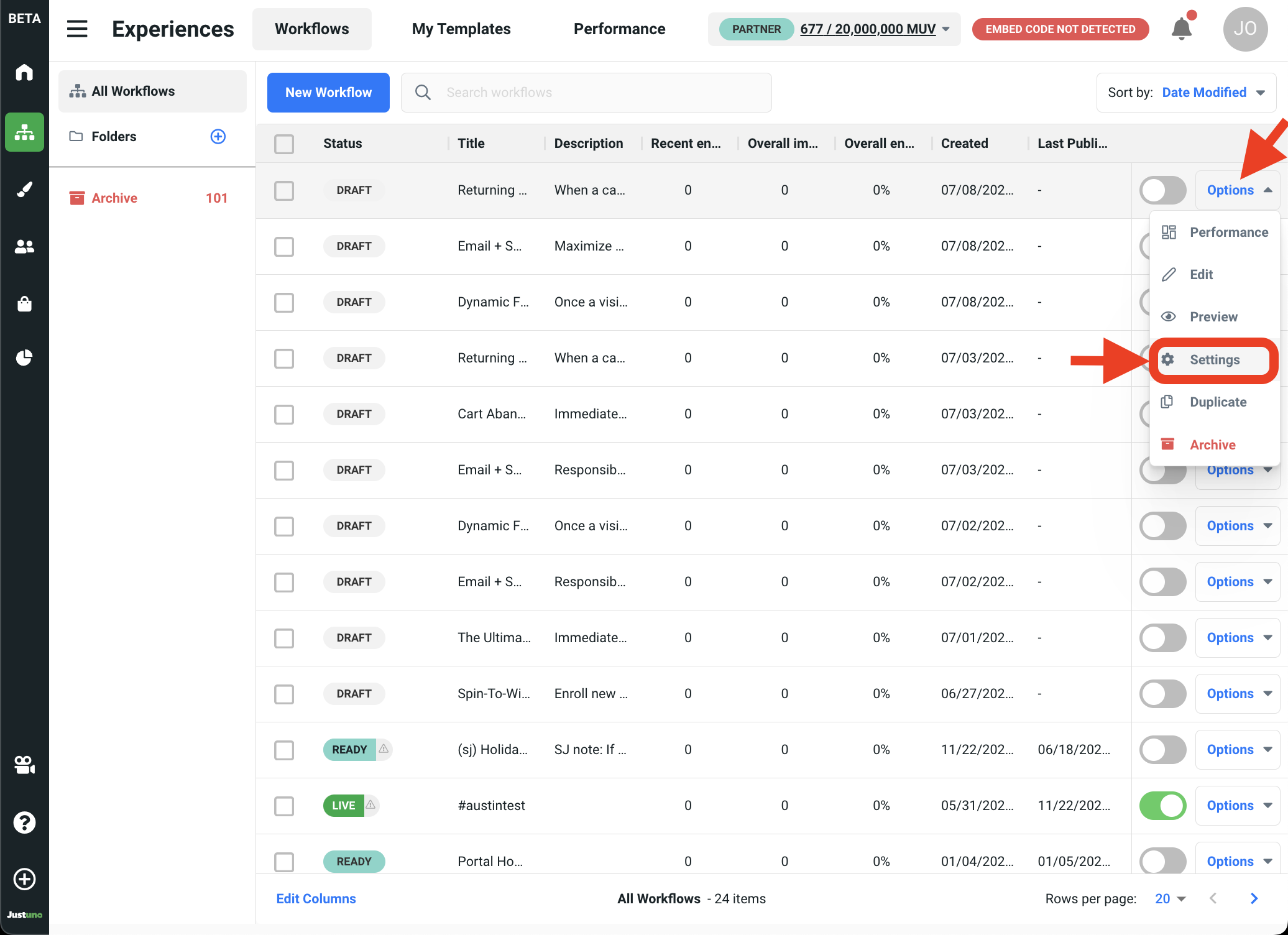Open the help question mark icon

(24, 822)
